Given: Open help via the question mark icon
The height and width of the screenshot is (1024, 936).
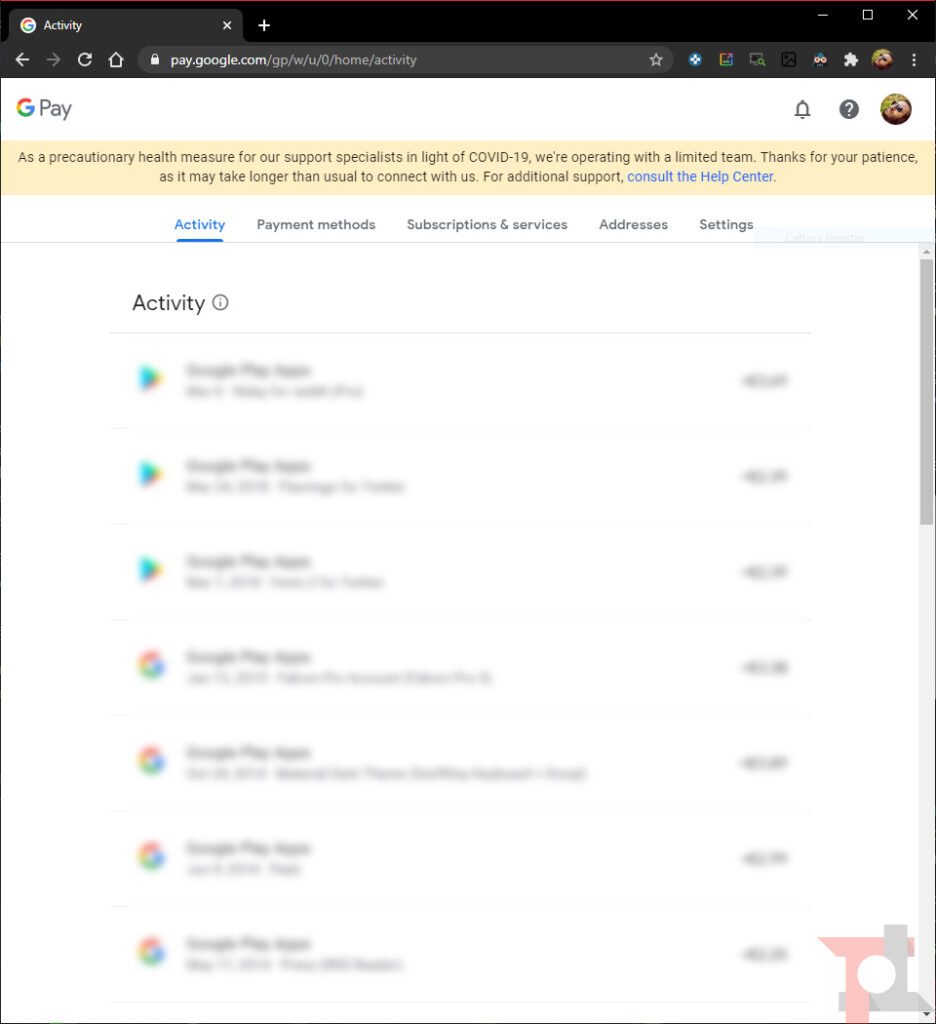Looking at the screenshot, I should point(849,109).
